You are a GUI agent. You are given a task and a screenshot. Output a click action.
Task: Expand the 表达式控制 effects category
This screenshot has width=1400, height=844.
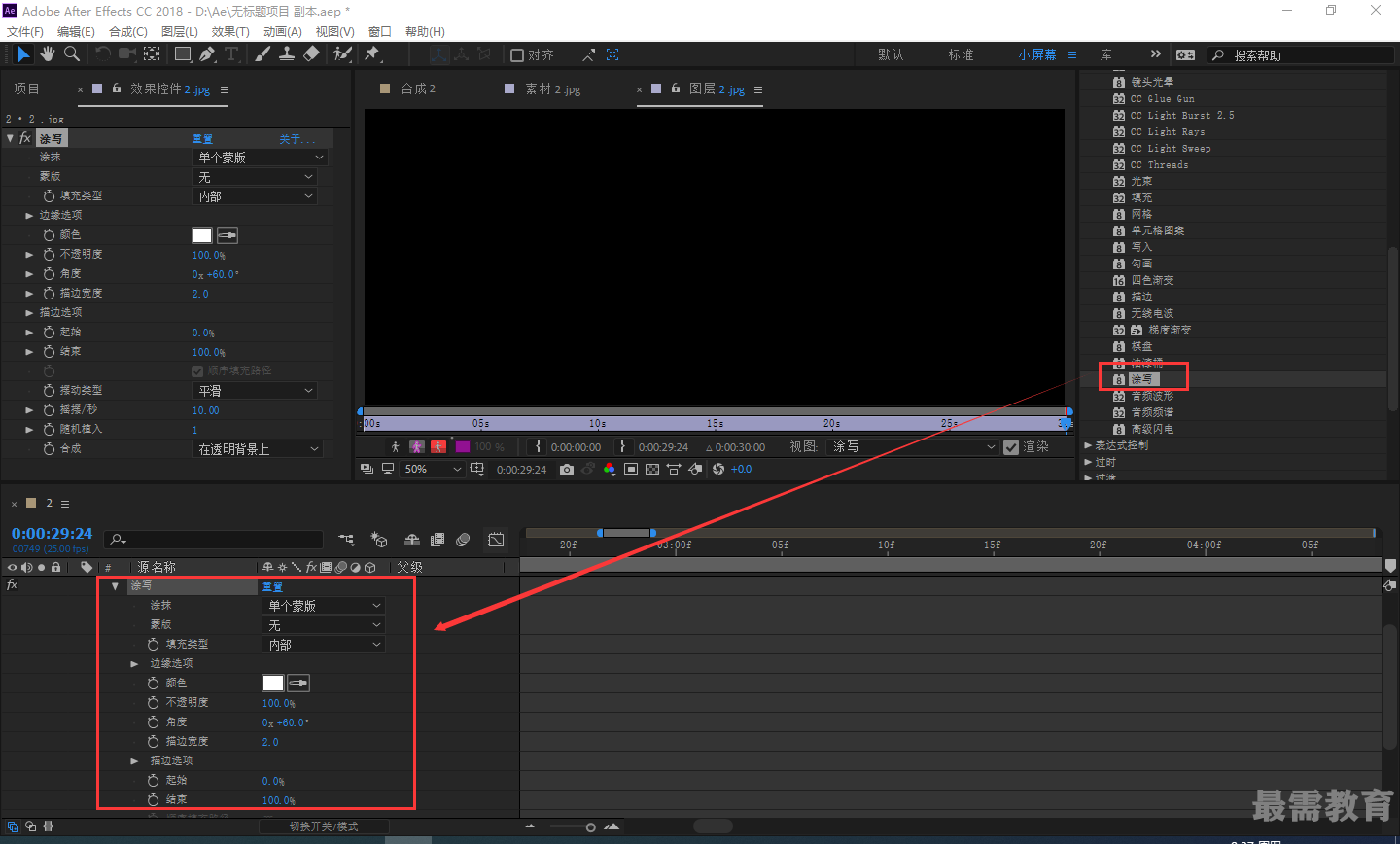1088,445
